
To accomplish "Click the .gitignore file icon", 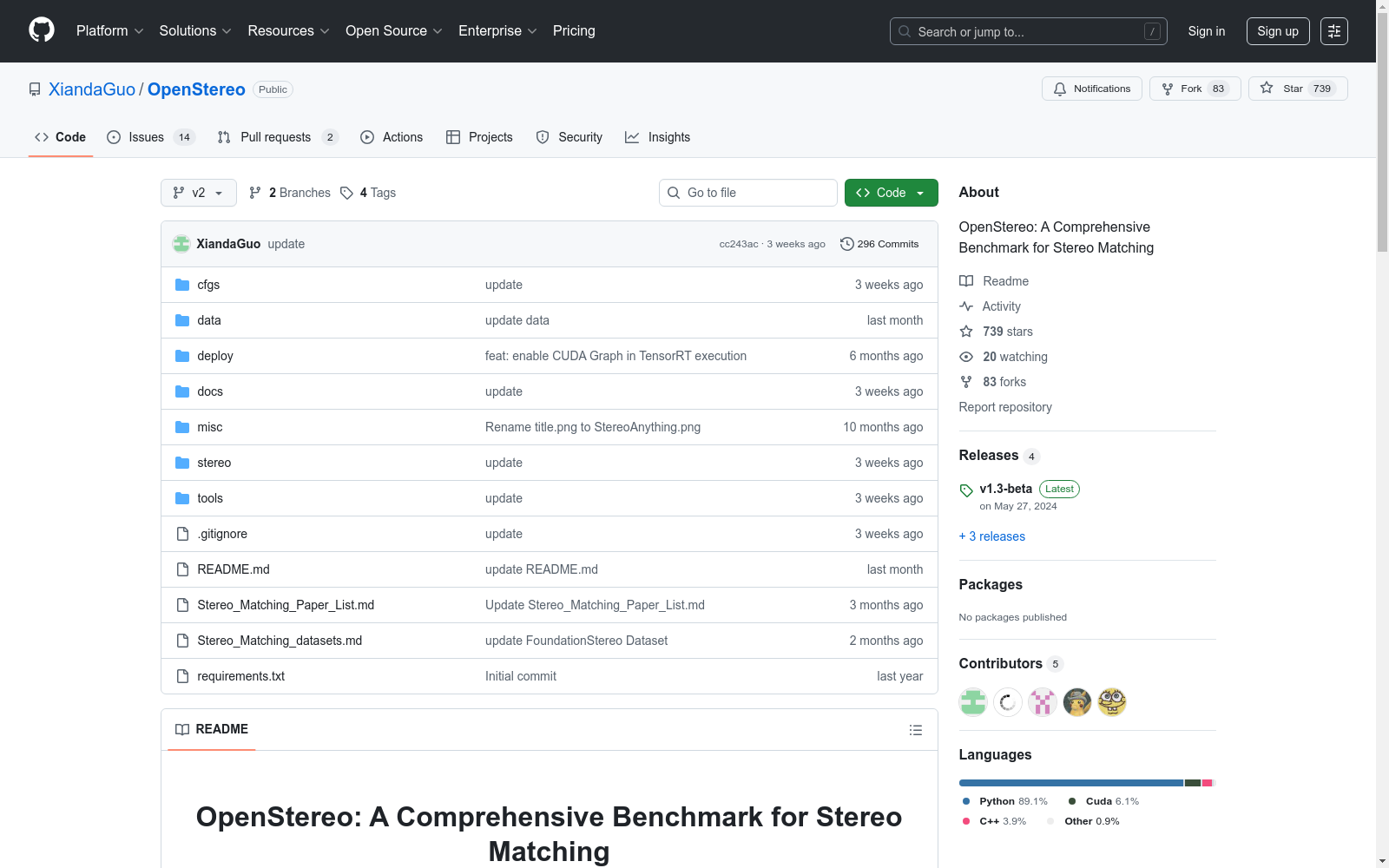I will pyautogui.click(x=182, y=534).
